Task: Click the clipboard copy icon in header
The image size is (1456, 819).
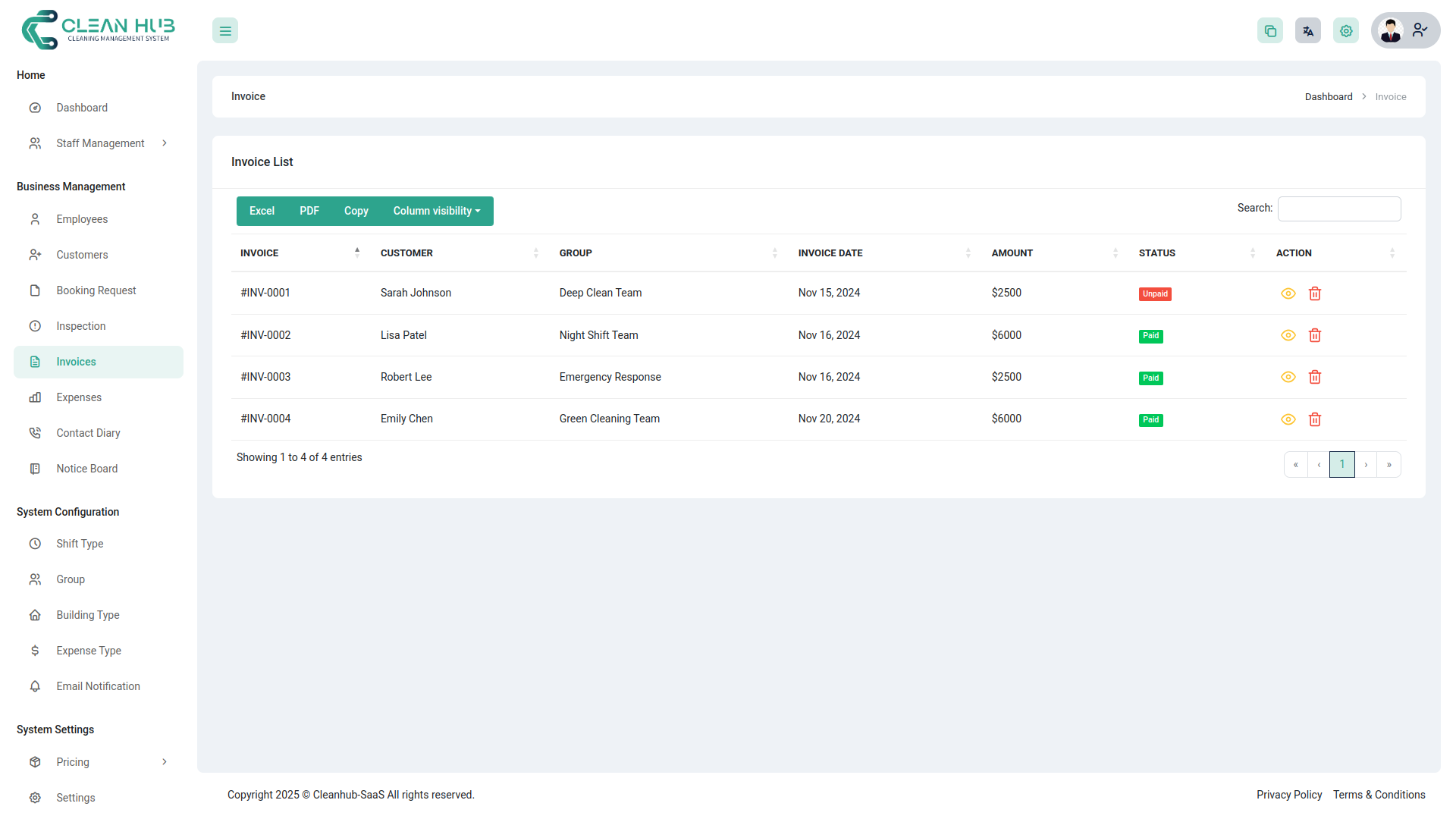Action: pyautogui.click(x=1270, y=30)
